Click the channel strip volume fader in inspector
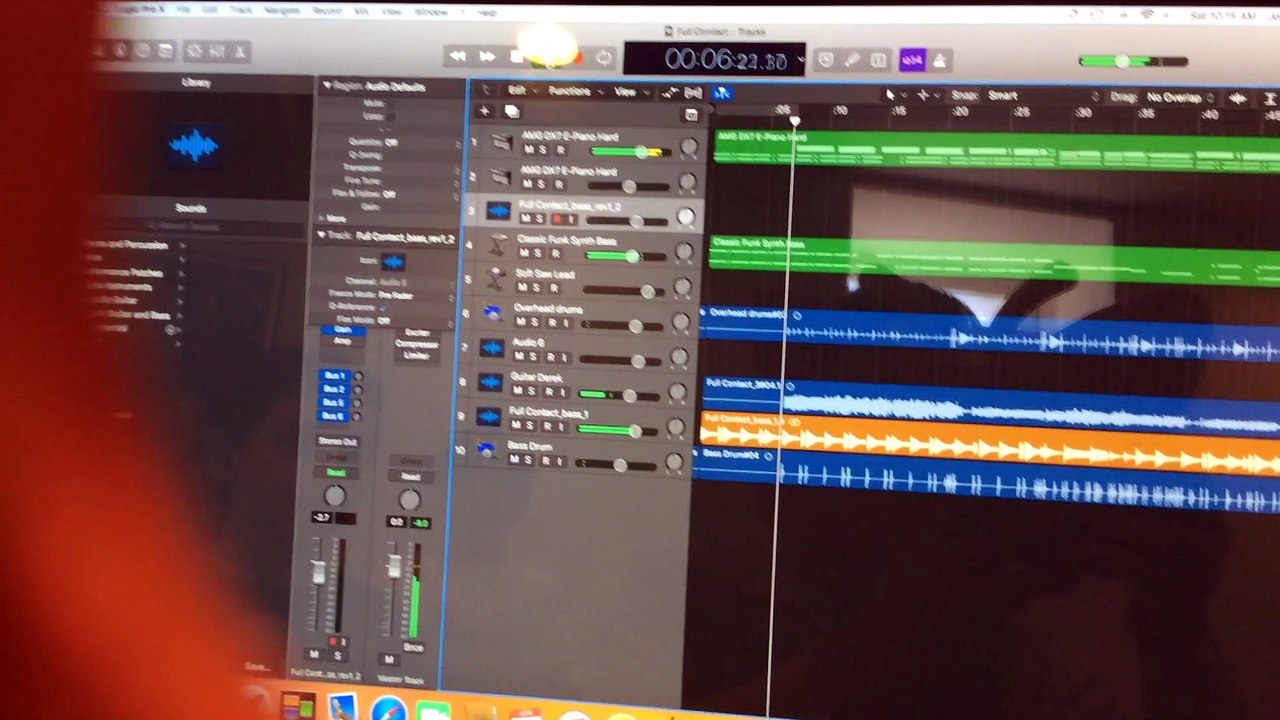Screen dimensions: 1280x720 [x=319, y=572]
